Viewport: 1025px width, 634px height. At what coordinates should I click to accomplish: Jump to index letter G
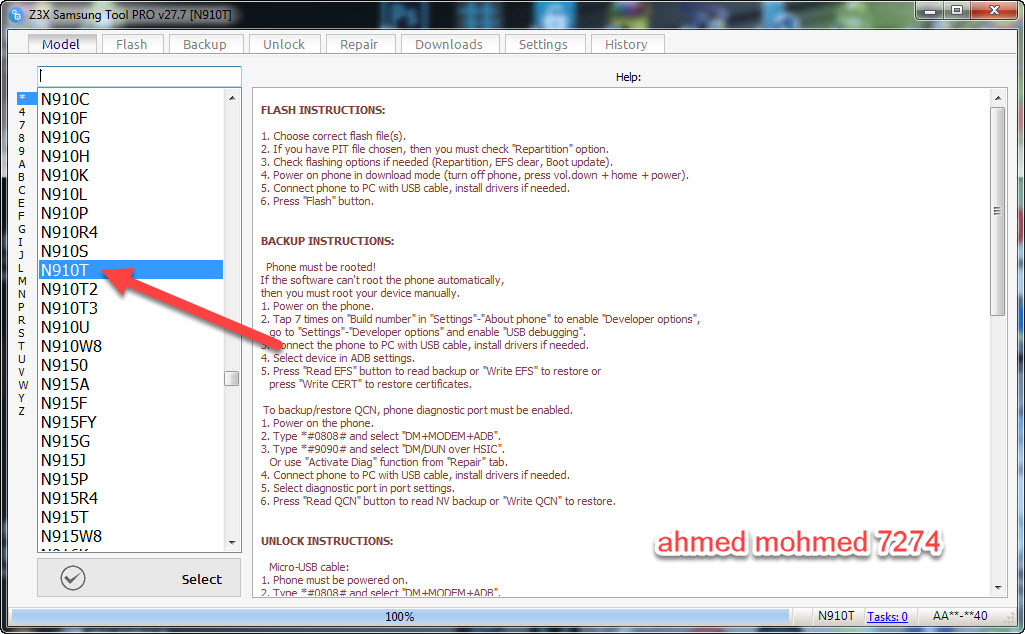click(x=22, y=229)
